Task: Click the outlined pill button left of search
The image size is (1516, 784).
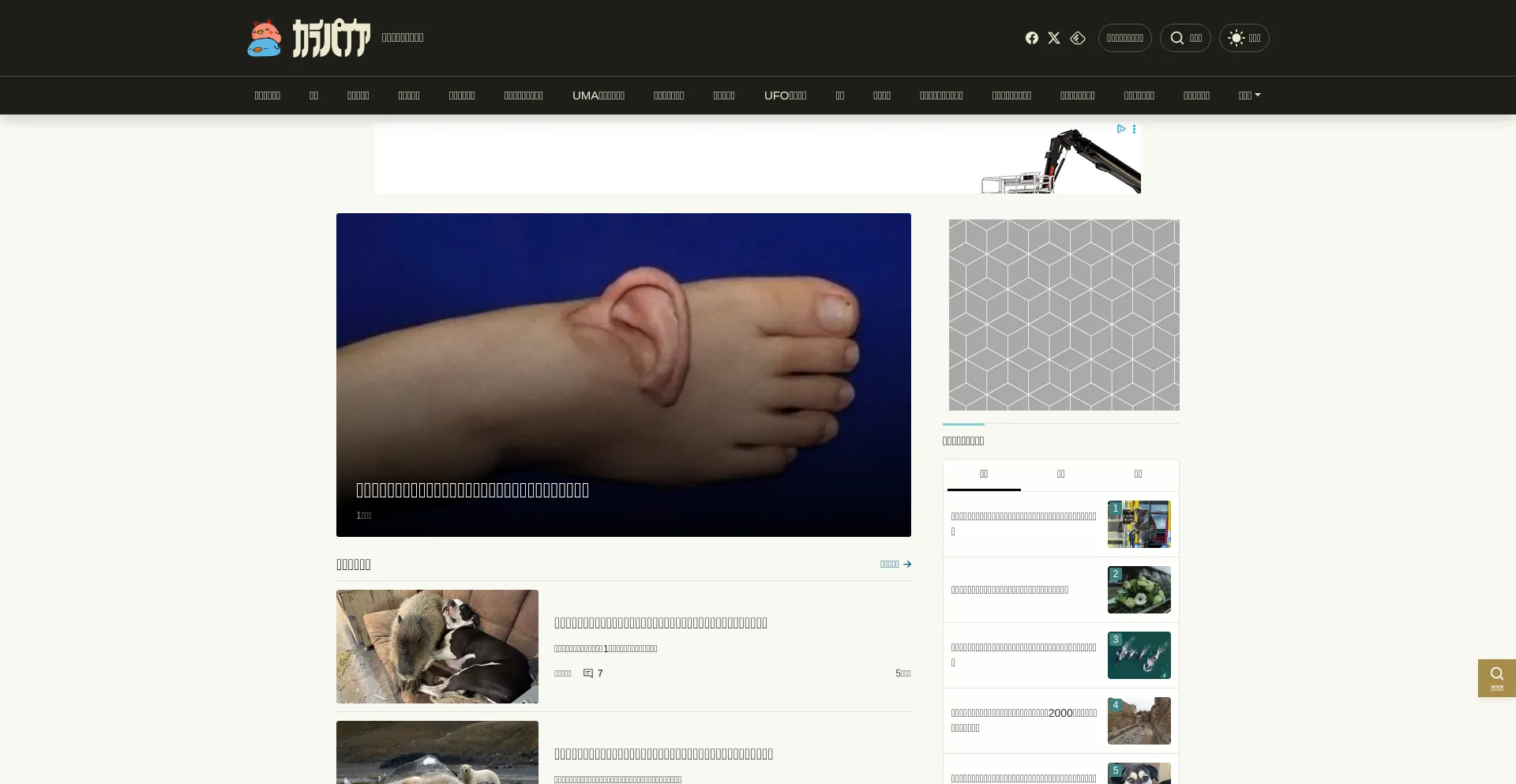Action: coord(1124,38)
